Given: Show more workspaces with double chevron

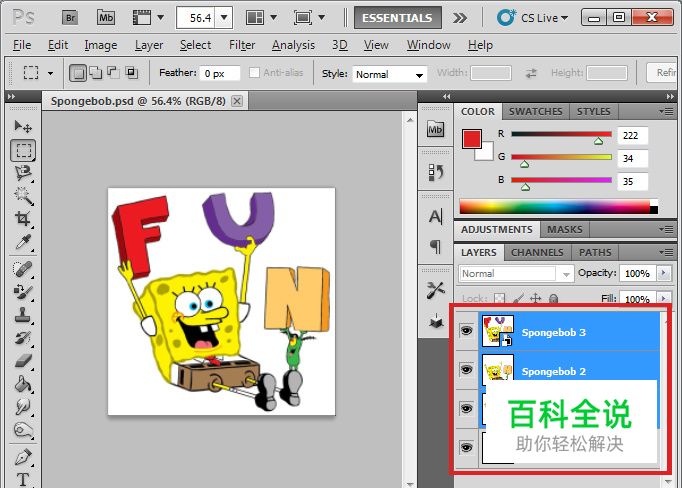Looking at the screenshot, I should 460,18.
